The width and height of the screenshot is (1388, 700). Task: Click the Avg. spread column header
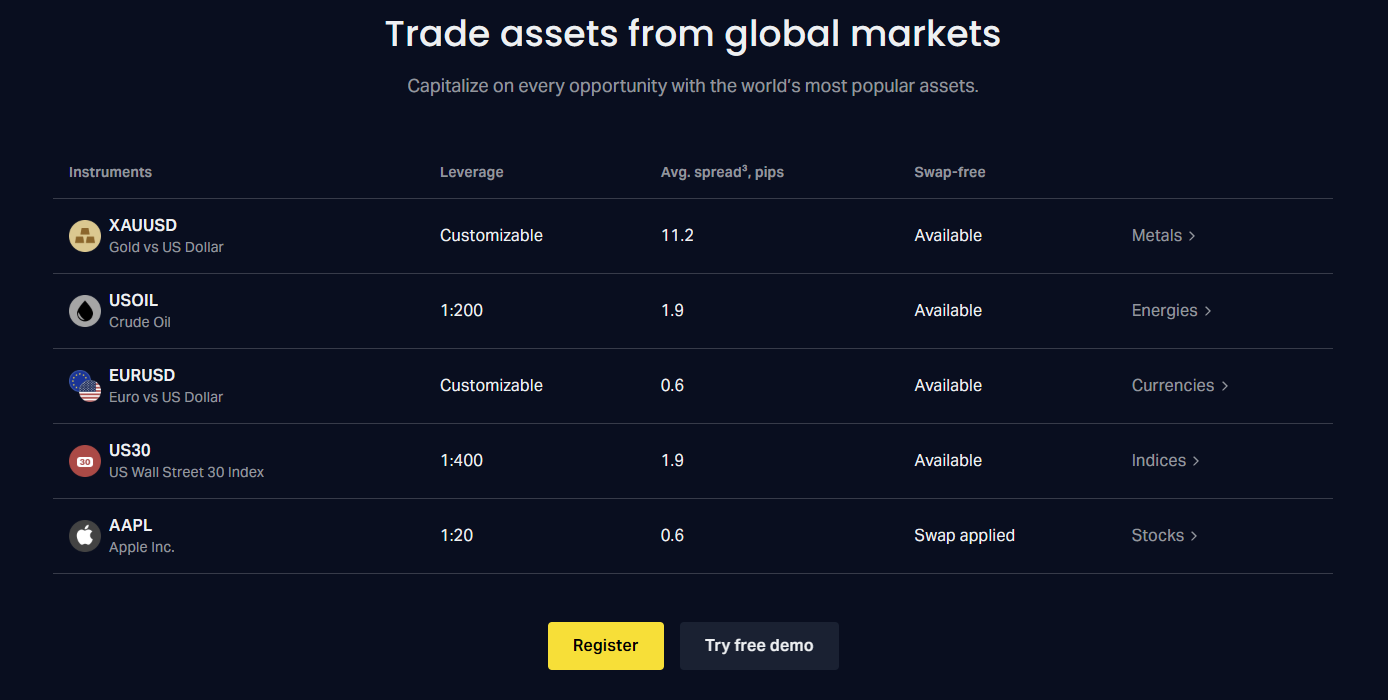tap(722, 172)
